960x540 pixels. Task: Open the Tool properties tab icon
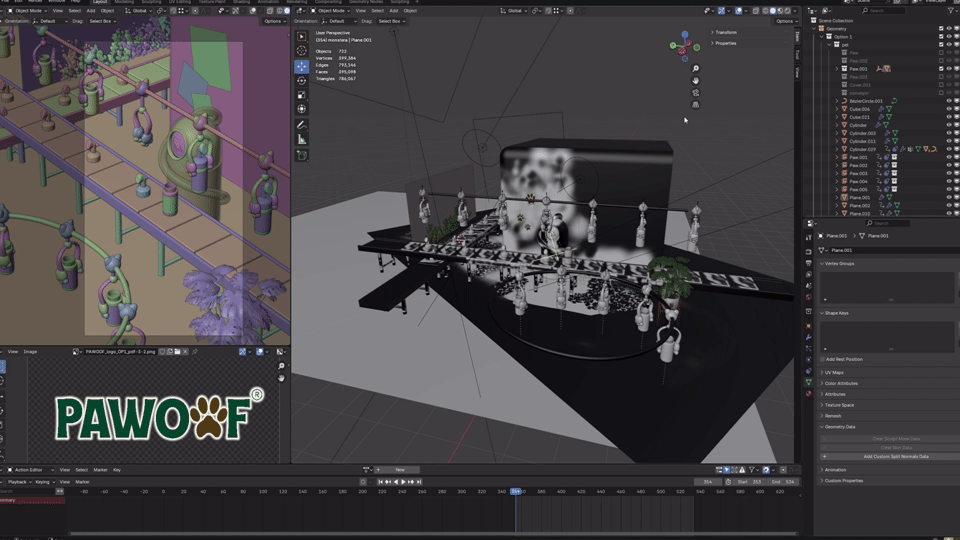(x=809, y=238)
